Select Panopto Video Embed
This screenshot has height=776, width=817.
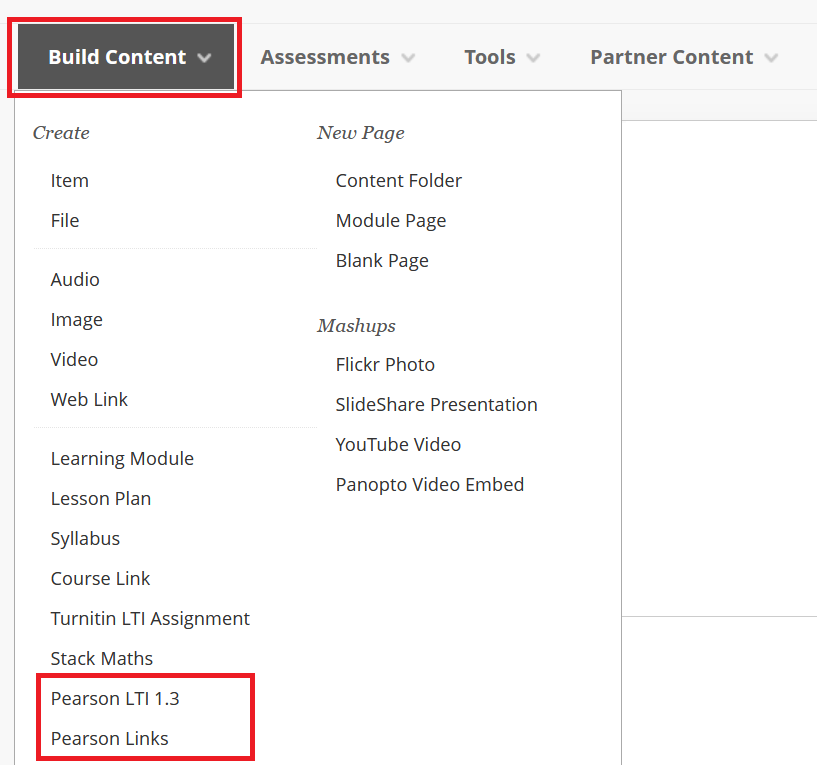(430, 485)
